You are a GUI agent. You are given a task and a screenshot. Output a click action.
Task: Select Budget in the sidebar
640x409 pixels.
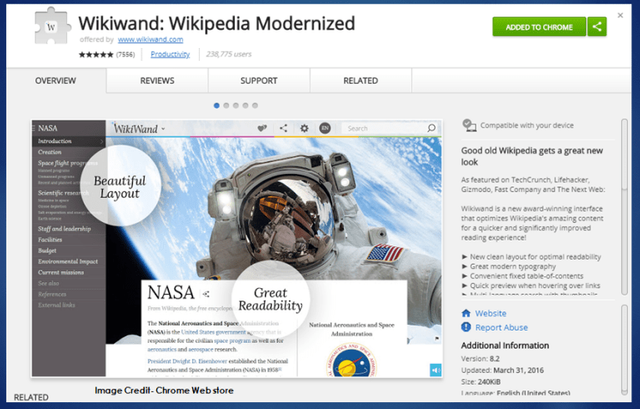[x=47, y=251]
